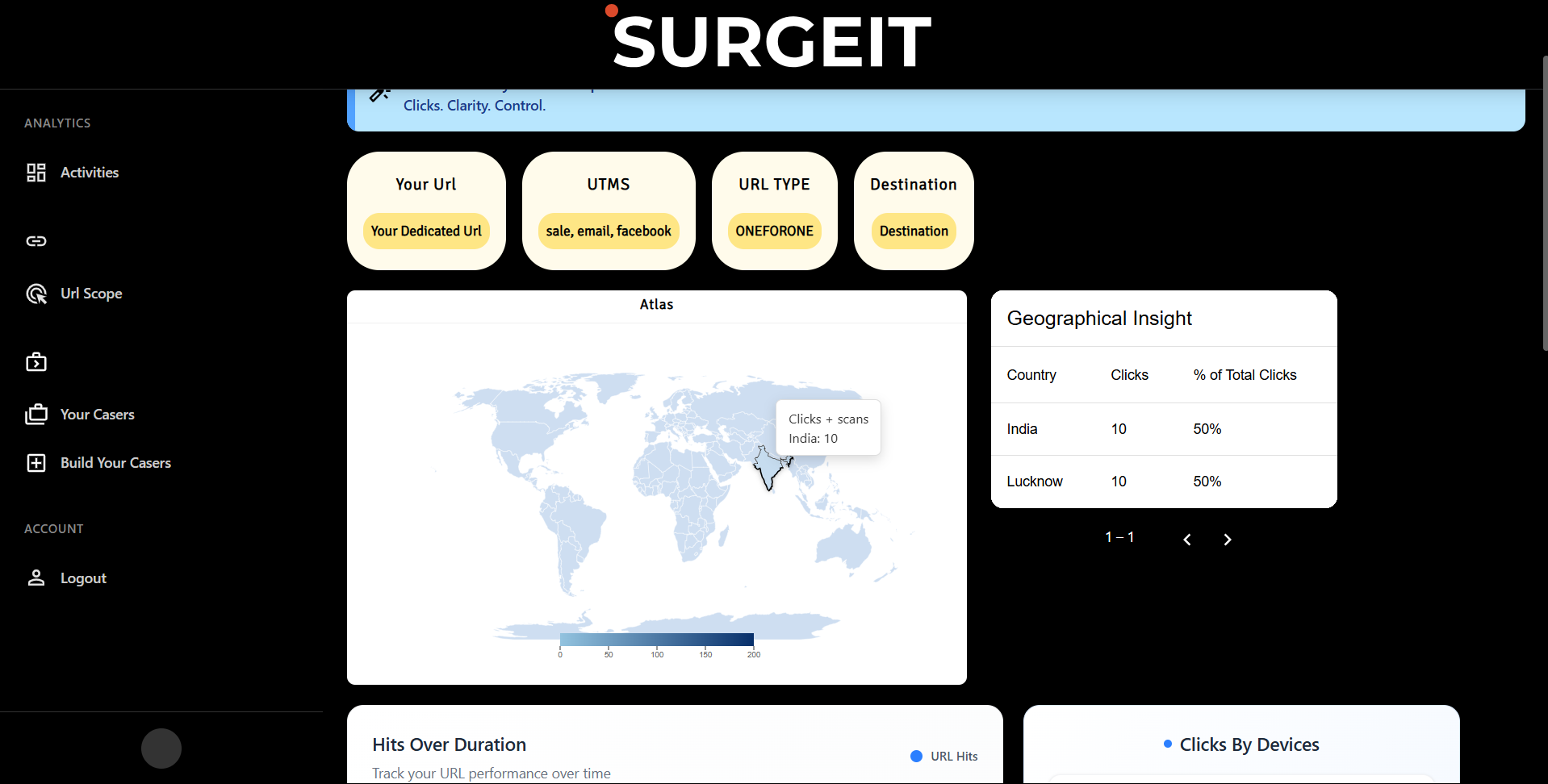Click the Your Dedicated Url pill
This screenshot has height=784, width=1548.
point(426,231)
